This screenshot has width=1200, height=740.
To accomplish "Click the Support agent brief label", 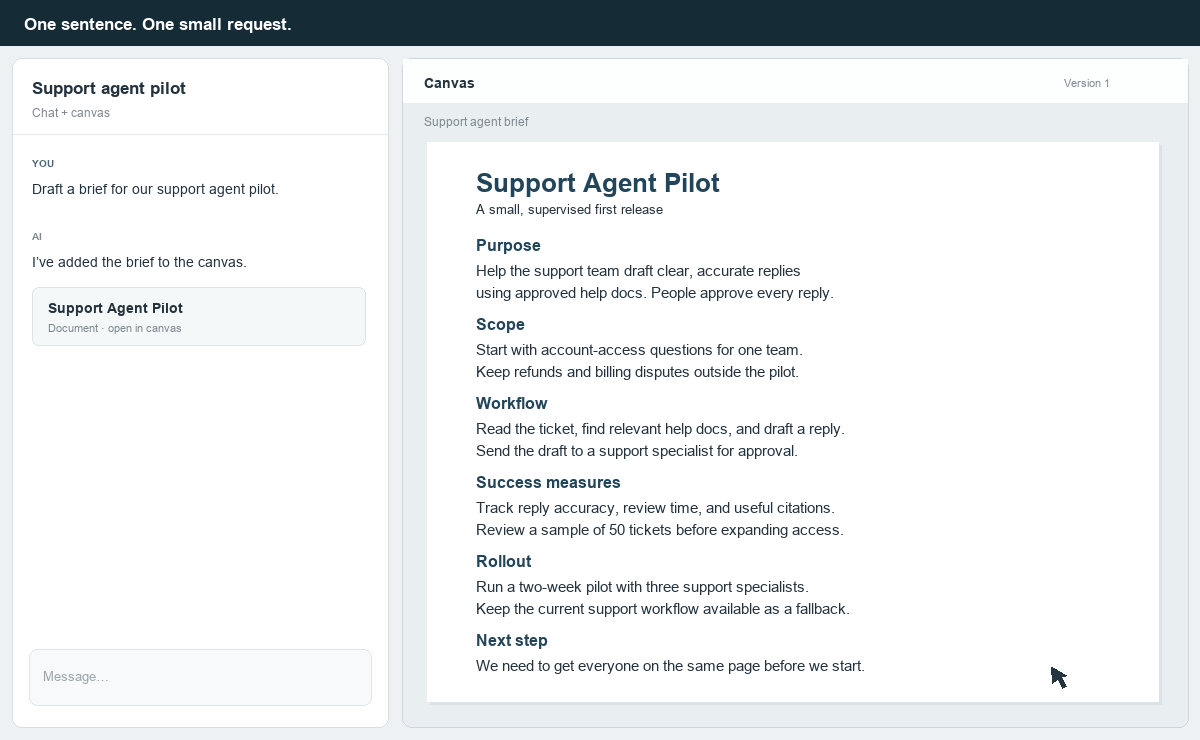I will (x=476, y=122).
